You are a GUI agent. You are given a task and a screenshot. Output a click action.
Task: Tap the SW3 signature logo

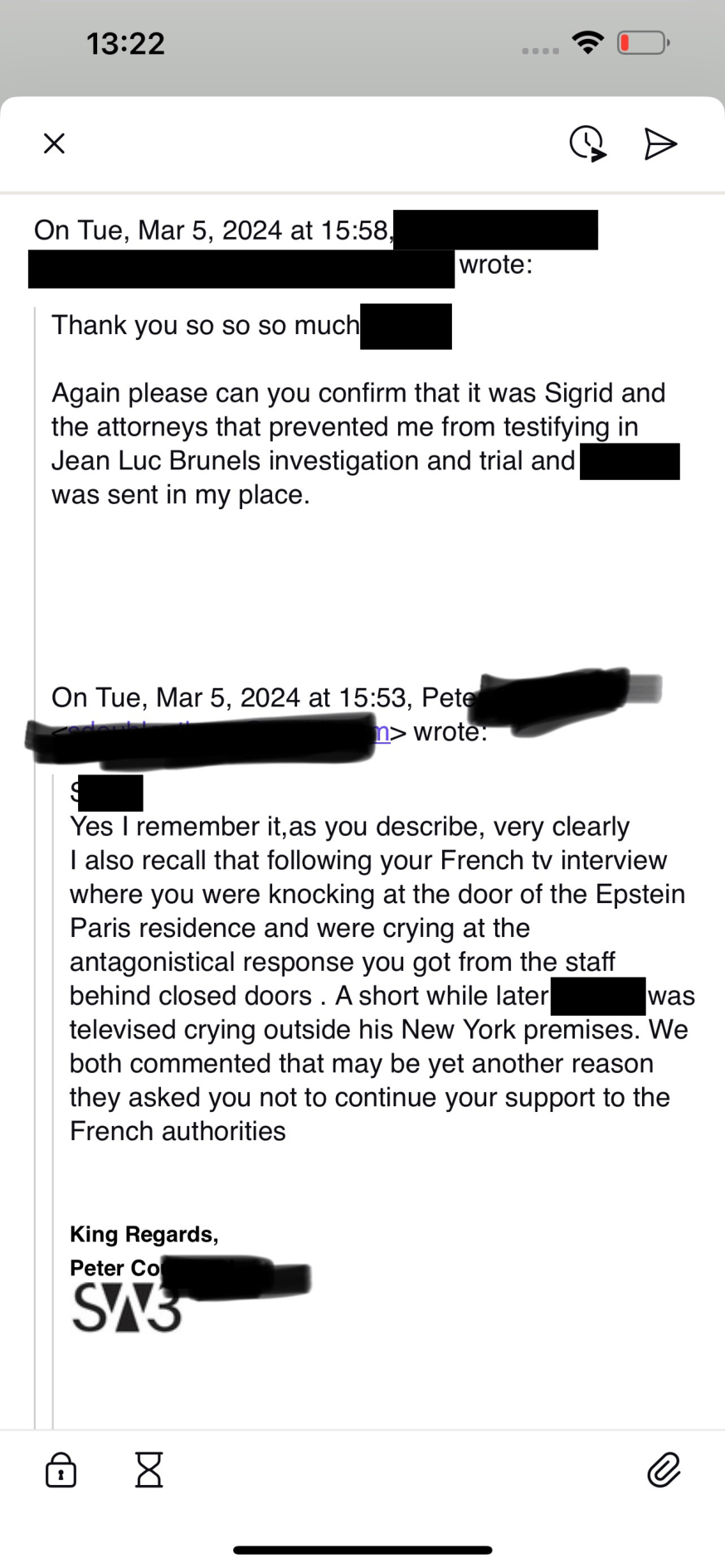point(126,1309)
